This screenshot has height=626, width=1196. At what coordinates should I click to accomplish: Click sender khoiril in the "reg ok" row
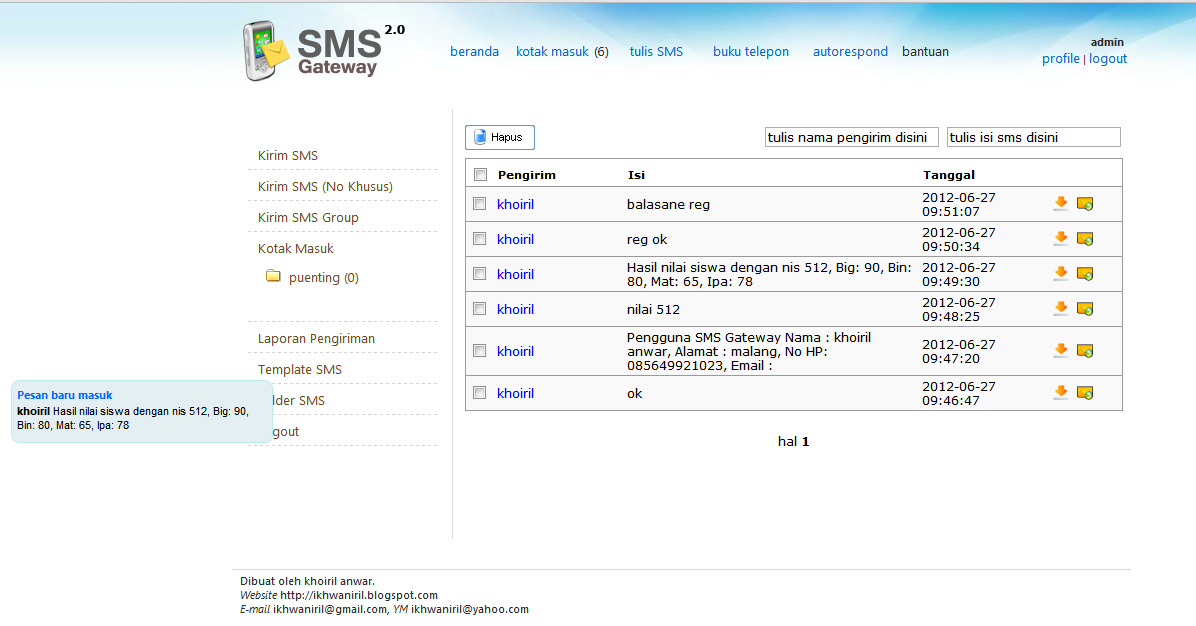pyautogui.click(x=515, y=239)
